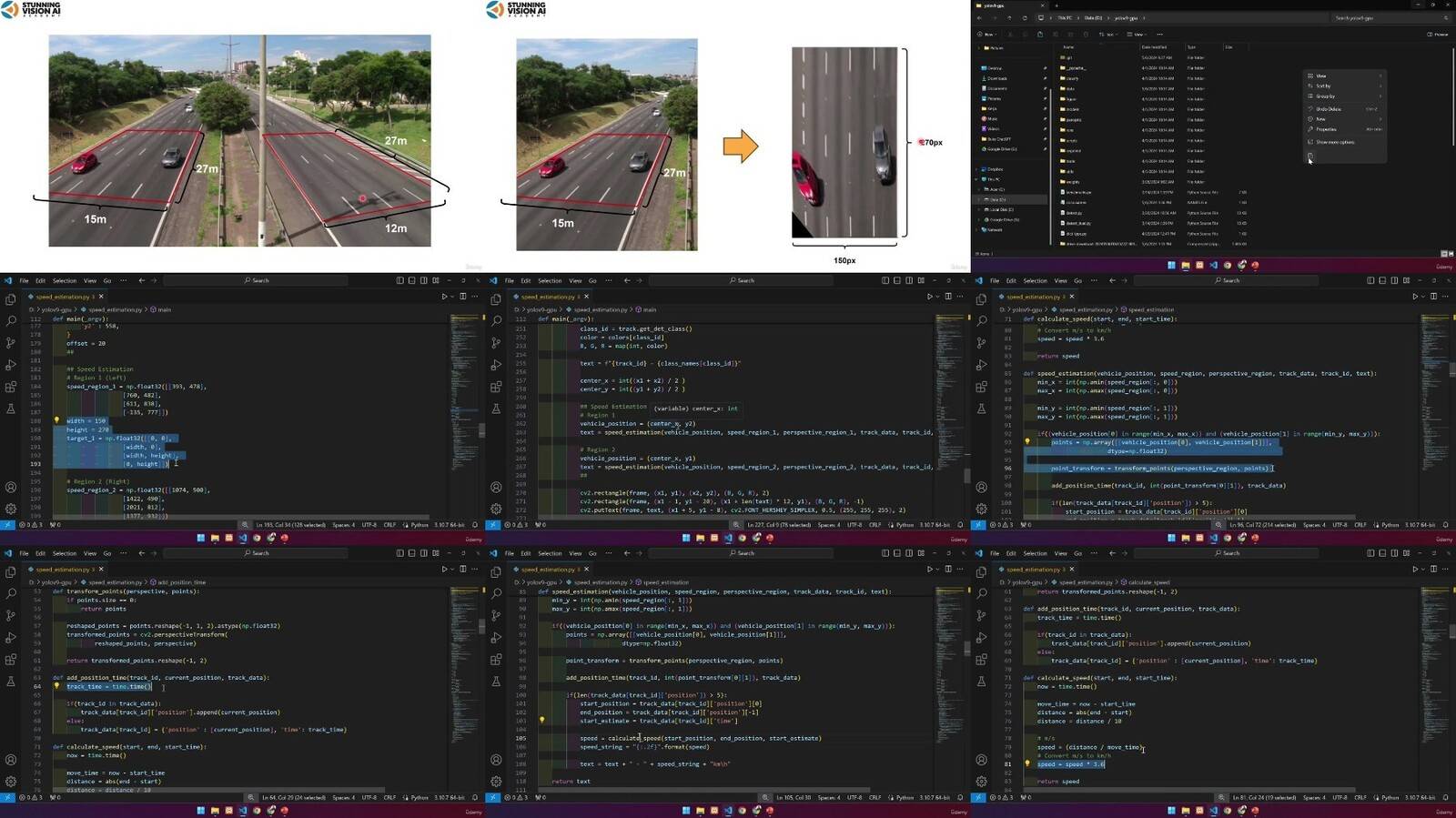Image resolution: width=1456 pixels, height=818 pixels.
Task: Open Manage gear in the Ln 64 VS Code window
Action: click(11, 782)
